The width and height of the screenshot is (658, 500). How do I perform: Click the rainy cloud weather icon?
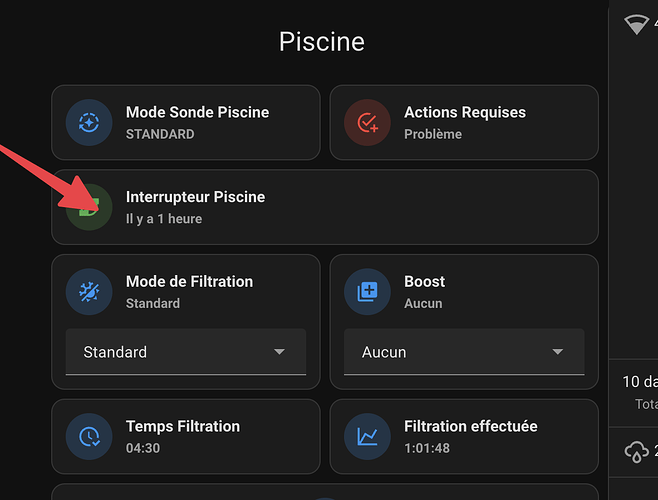[637, 452]
